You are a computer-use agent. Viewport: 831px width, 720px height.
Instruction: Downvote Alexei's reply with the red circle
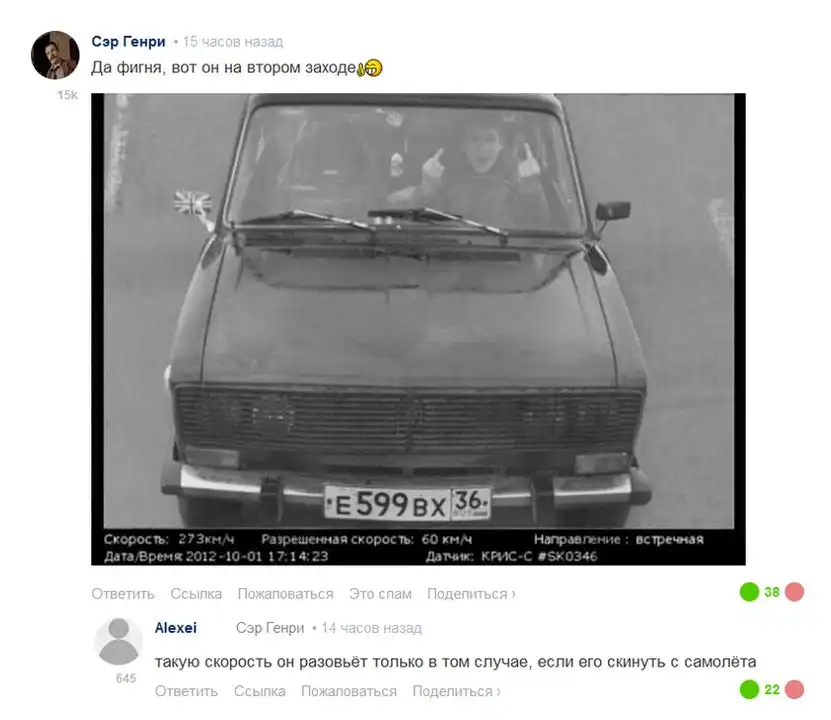pyautogui.click(x=794, y=689)
